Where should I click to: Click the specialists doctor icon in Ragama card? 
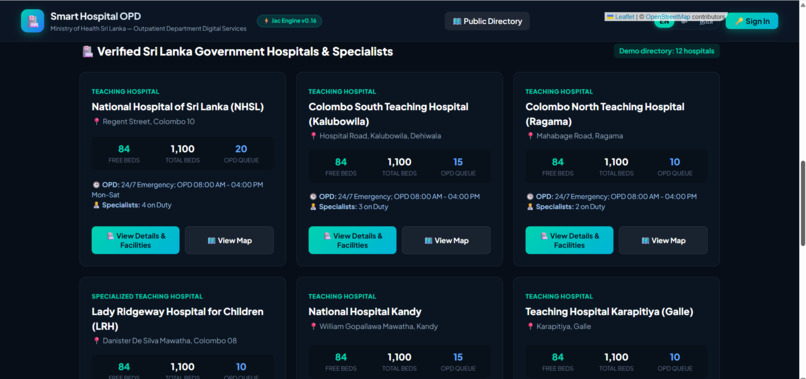530,207
